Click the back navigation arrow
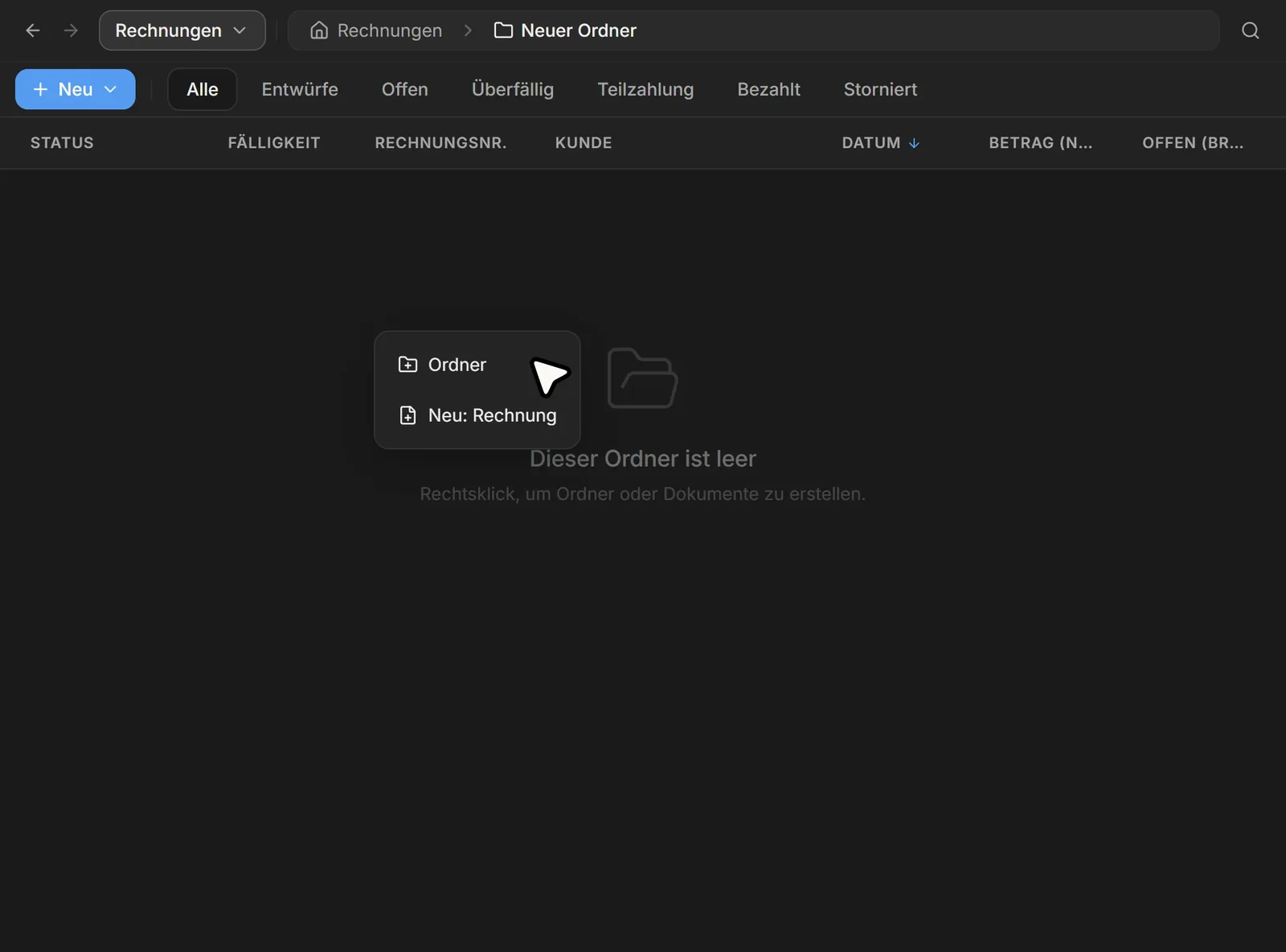Image resolution: width=1286 pixels, height=952 pixels. coord(33,31)
